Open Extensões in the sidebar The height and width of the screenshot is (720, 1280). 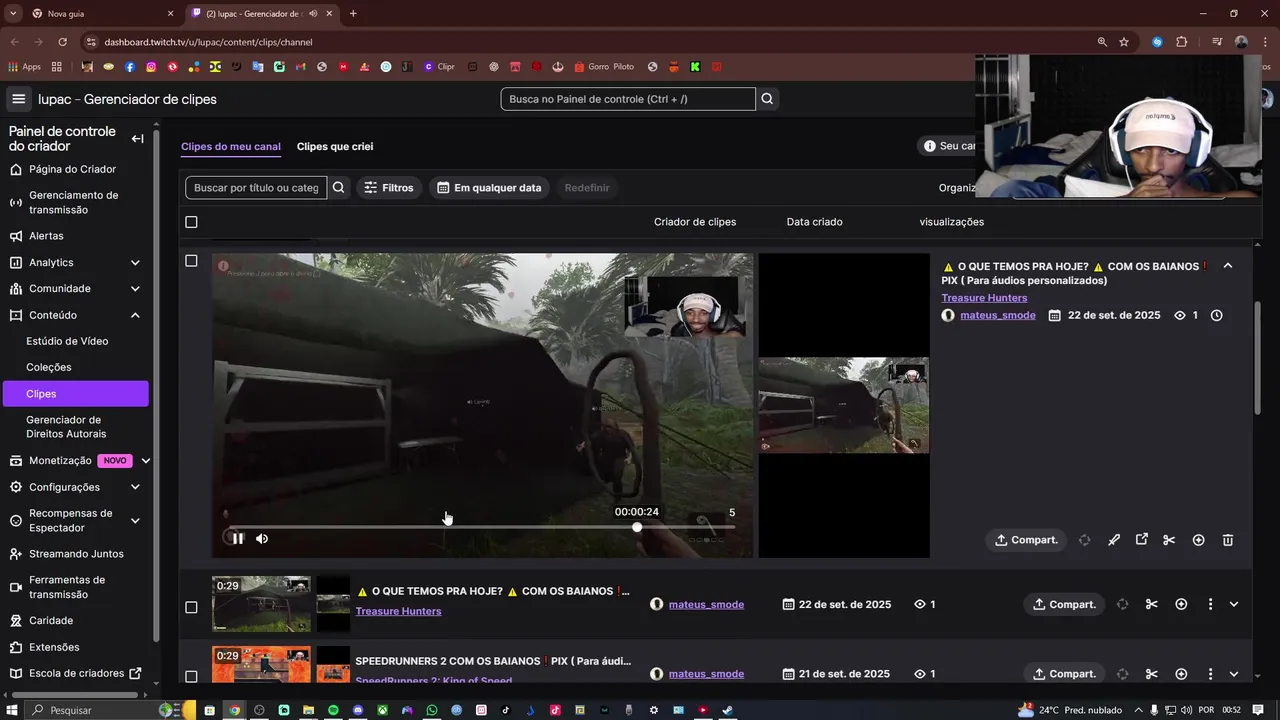pyautogui.click(x=54, y=647)
